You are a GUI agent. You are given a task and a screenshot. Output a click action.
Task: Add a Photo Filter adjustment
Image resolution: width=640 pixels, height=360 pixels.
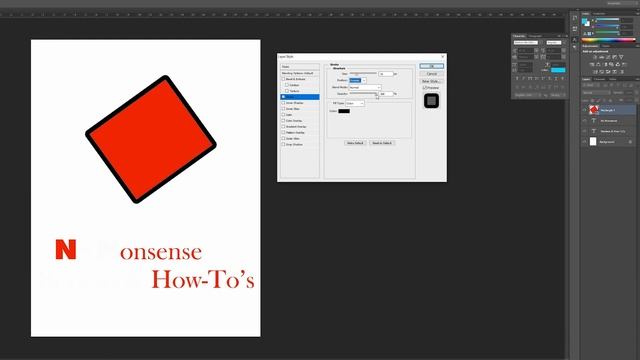click(611, 64)
